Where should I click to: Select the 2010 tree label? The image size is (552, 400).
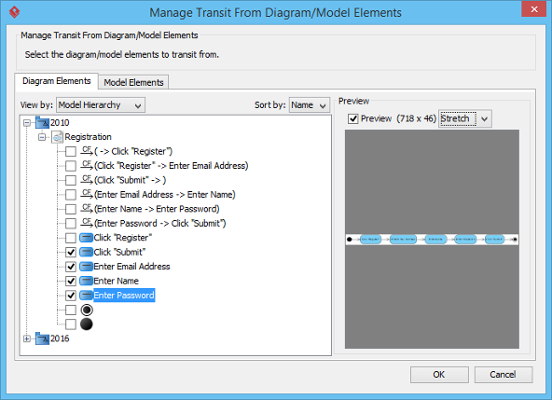[x=60, y=123]
